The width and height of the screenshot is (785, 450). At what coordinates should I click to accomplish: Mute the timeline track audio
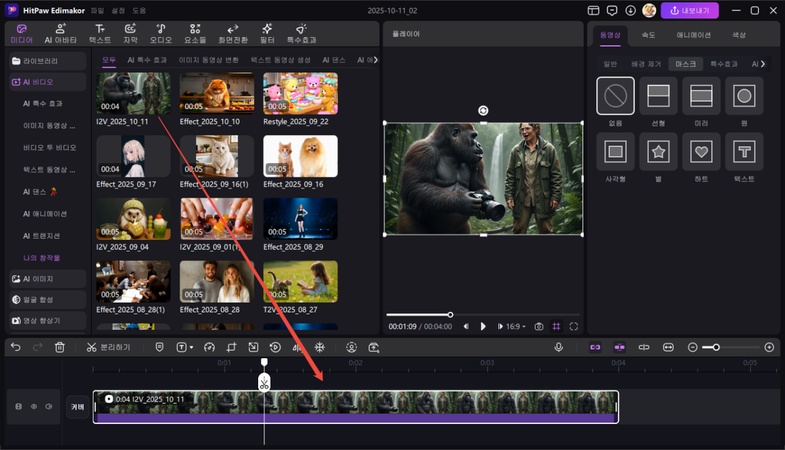click(x=48, y=407)
